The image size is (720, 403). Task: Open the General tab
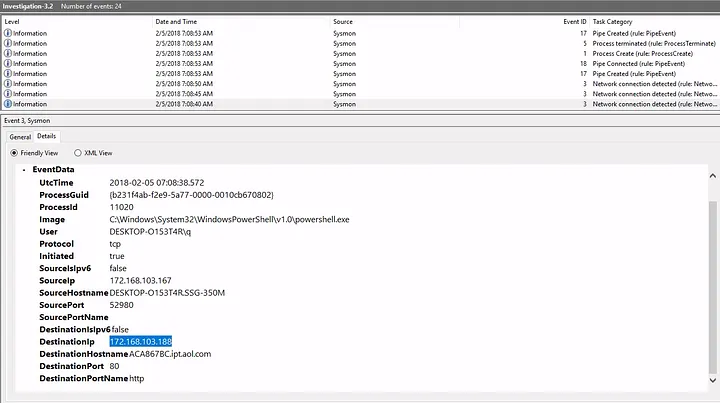coord(20,136)
